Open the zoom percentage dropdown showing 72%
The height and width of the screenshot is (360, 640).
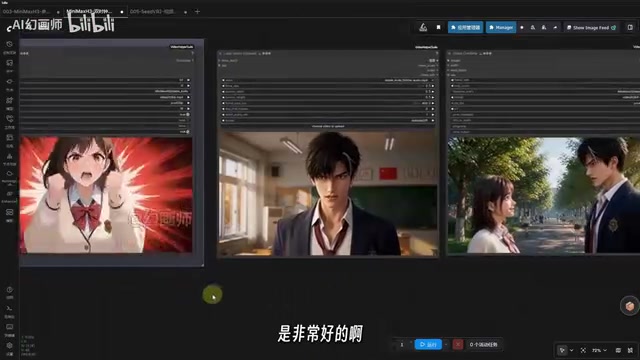pos(599,350)
